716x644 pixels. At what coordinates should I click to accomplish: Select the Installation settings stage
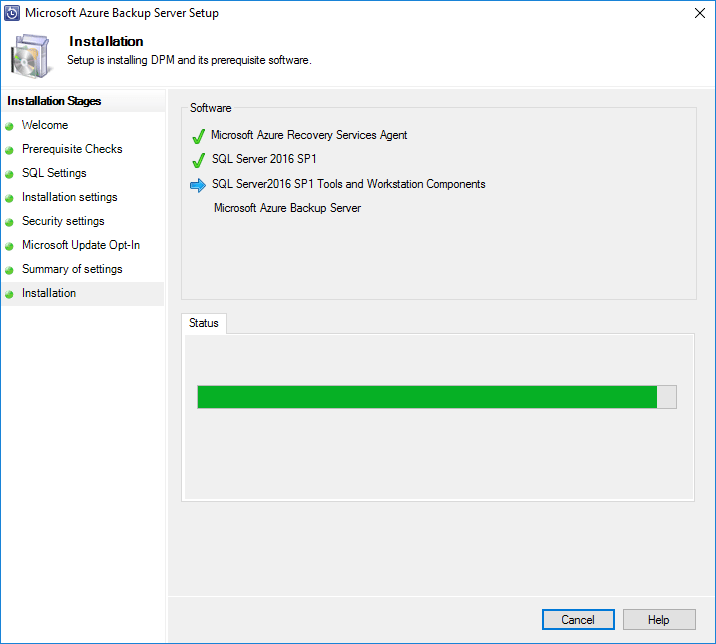pyautogui.click(x=69, y=197)
